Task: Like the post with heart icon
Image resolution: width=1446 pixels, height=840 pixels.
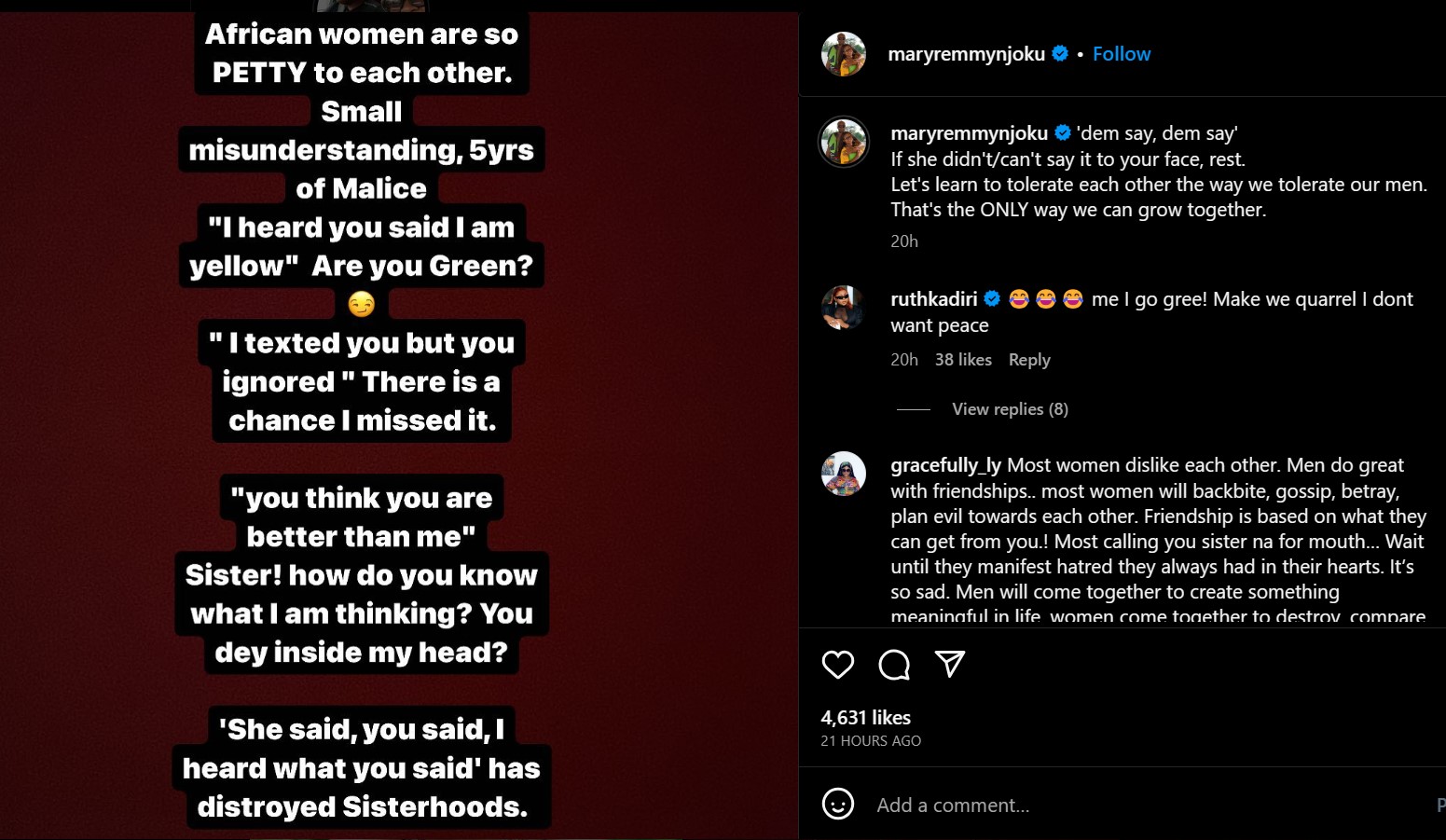Action: [838, 665]
